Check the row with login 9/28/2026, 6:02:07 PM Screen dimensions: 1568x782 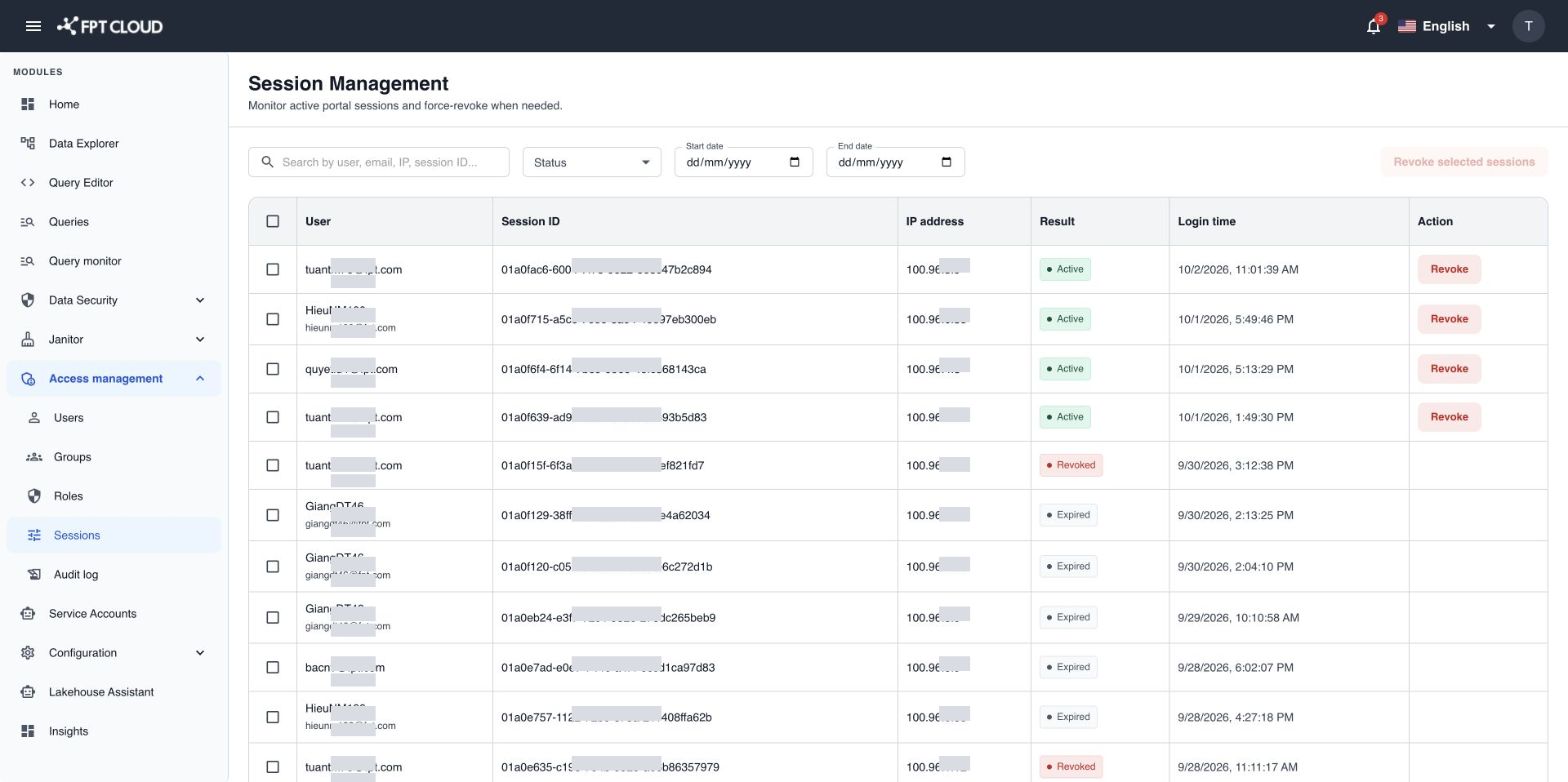point(273,668)
